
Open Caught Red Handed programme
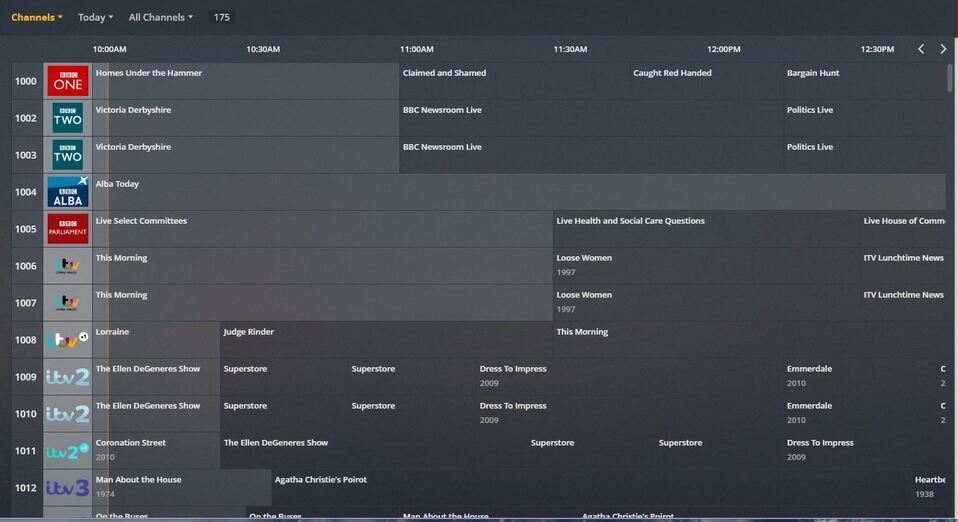point(706,81)
